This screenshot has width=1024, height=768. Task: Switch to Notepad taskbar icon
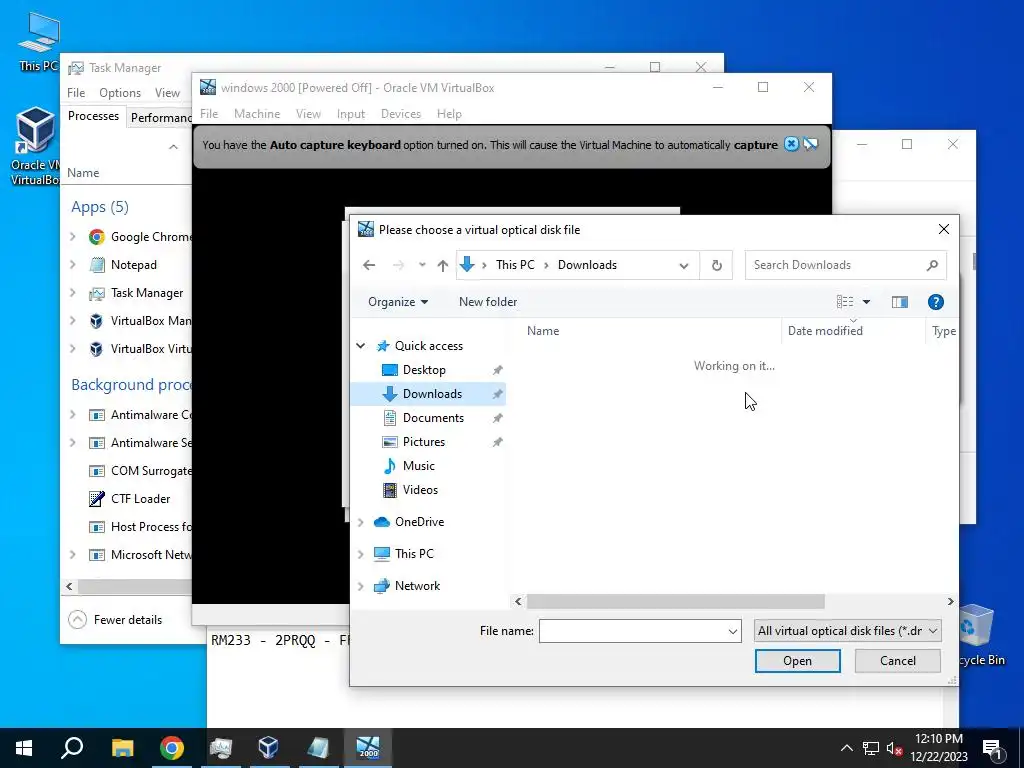tap(318, 748)
